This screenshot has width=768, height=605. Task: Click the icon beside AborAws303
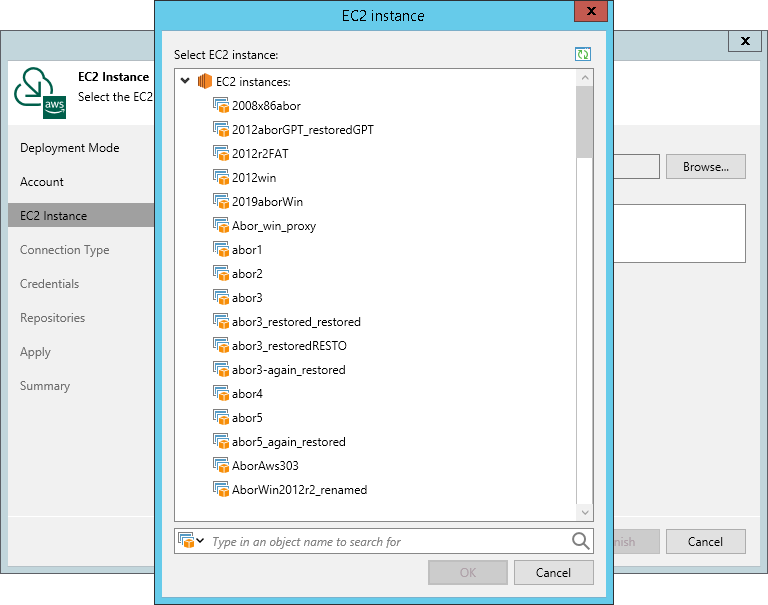coord(221,465)
